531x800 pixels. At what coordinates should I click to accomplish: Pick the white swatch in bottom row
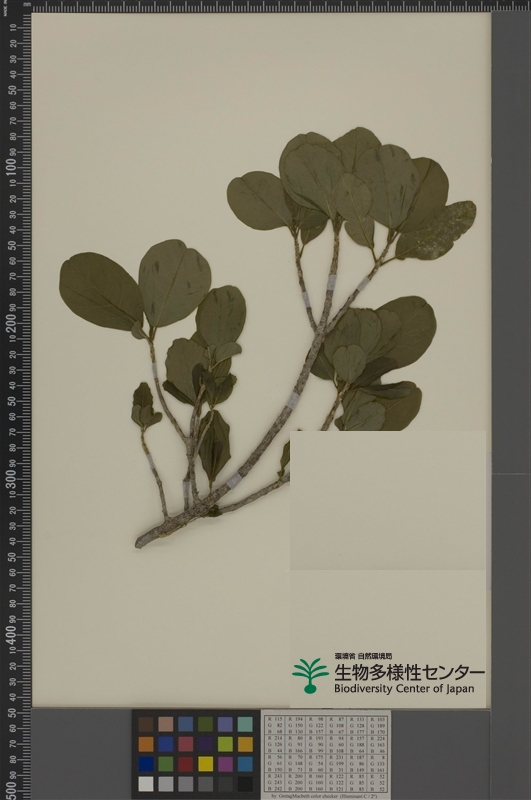tap(146, 784)
